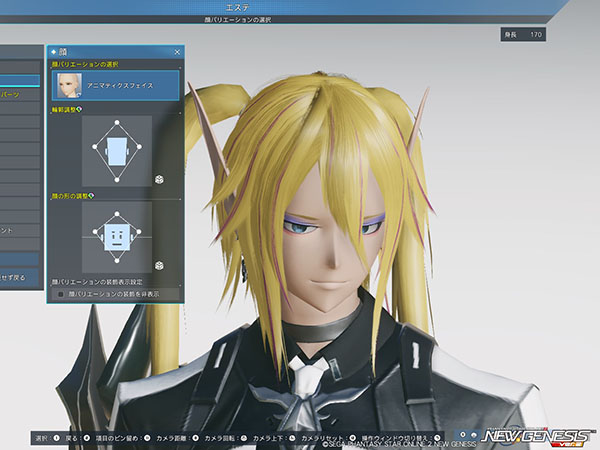This screenshot has width=600, height=450.
Task: Randomize contour with the upper dice icon
Action: [159, 179]
